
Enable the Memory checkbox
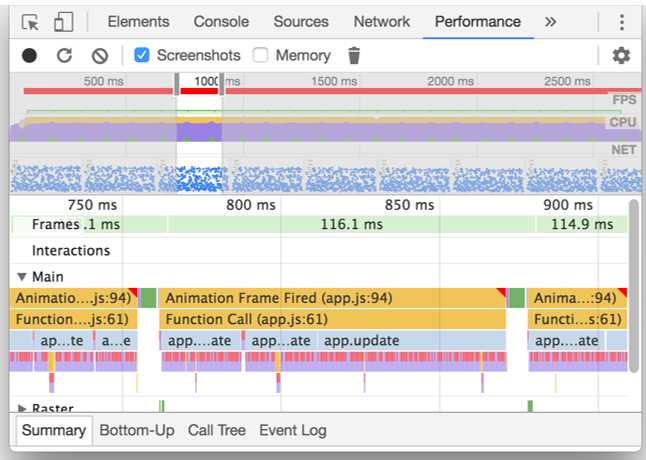[x=260, y=55]
